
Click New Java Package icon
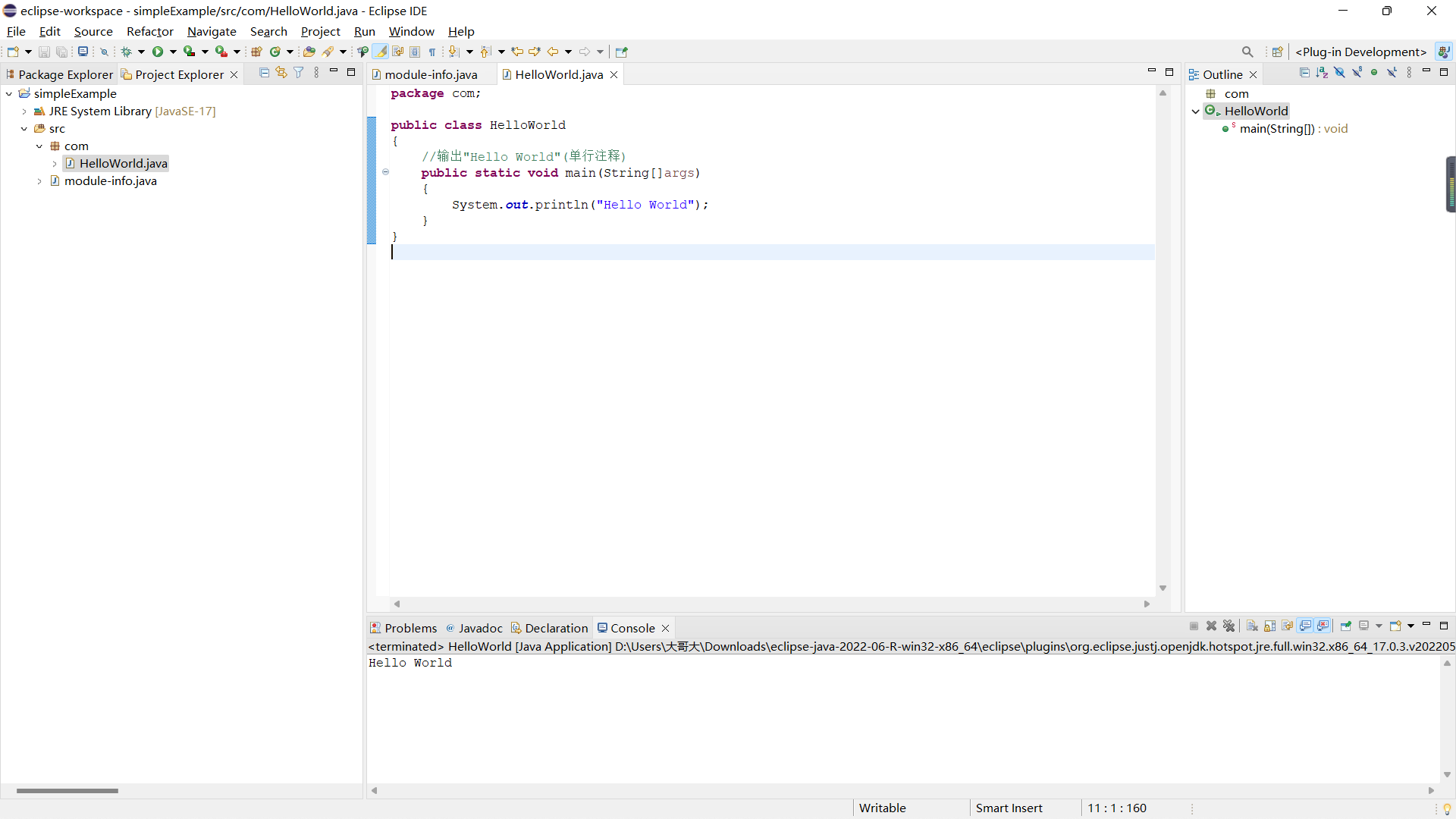coord(256,52)
